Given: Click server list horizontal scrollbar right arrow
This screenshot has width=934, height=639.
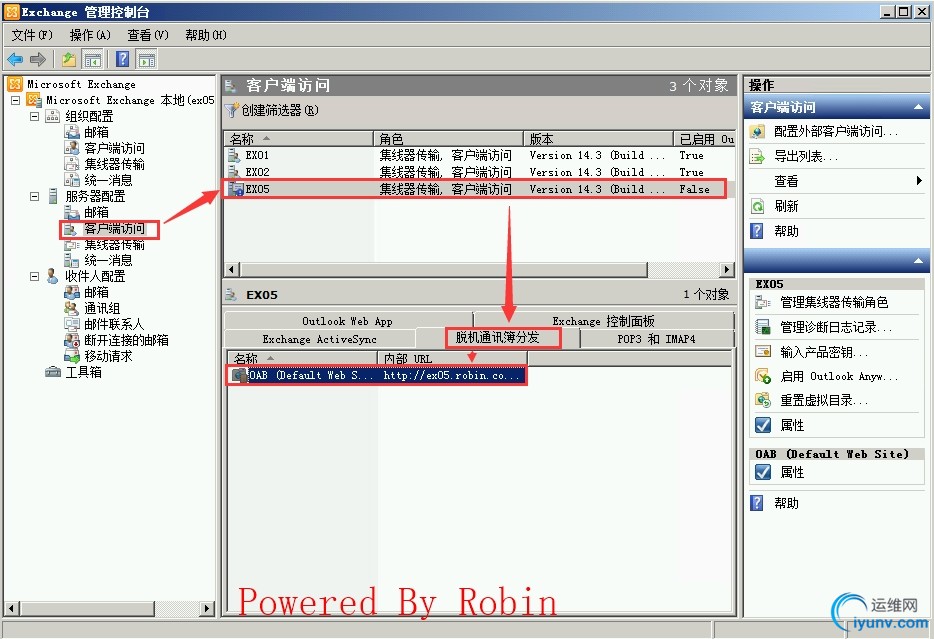Looking at the screenshot, I should [726, 269].
